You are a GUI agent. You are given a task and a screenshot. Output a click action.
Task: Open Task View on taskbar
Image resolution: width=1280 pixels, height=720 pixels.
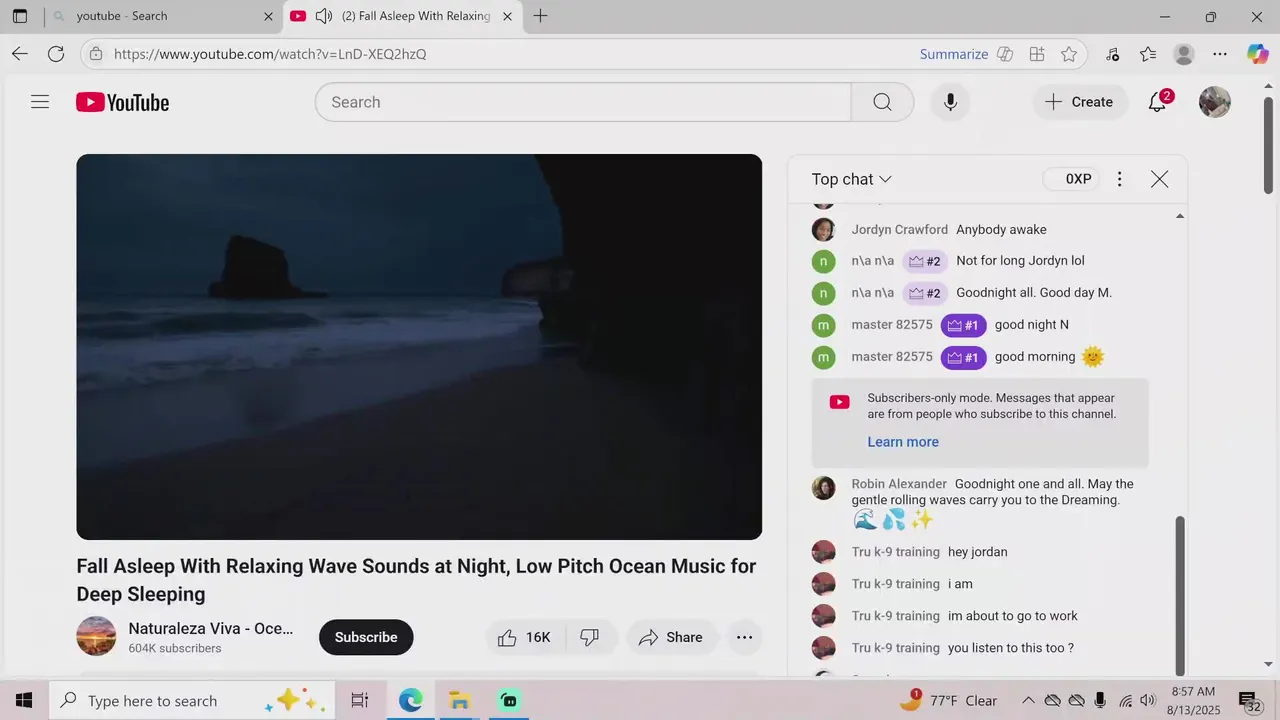(x=360, y=701)
